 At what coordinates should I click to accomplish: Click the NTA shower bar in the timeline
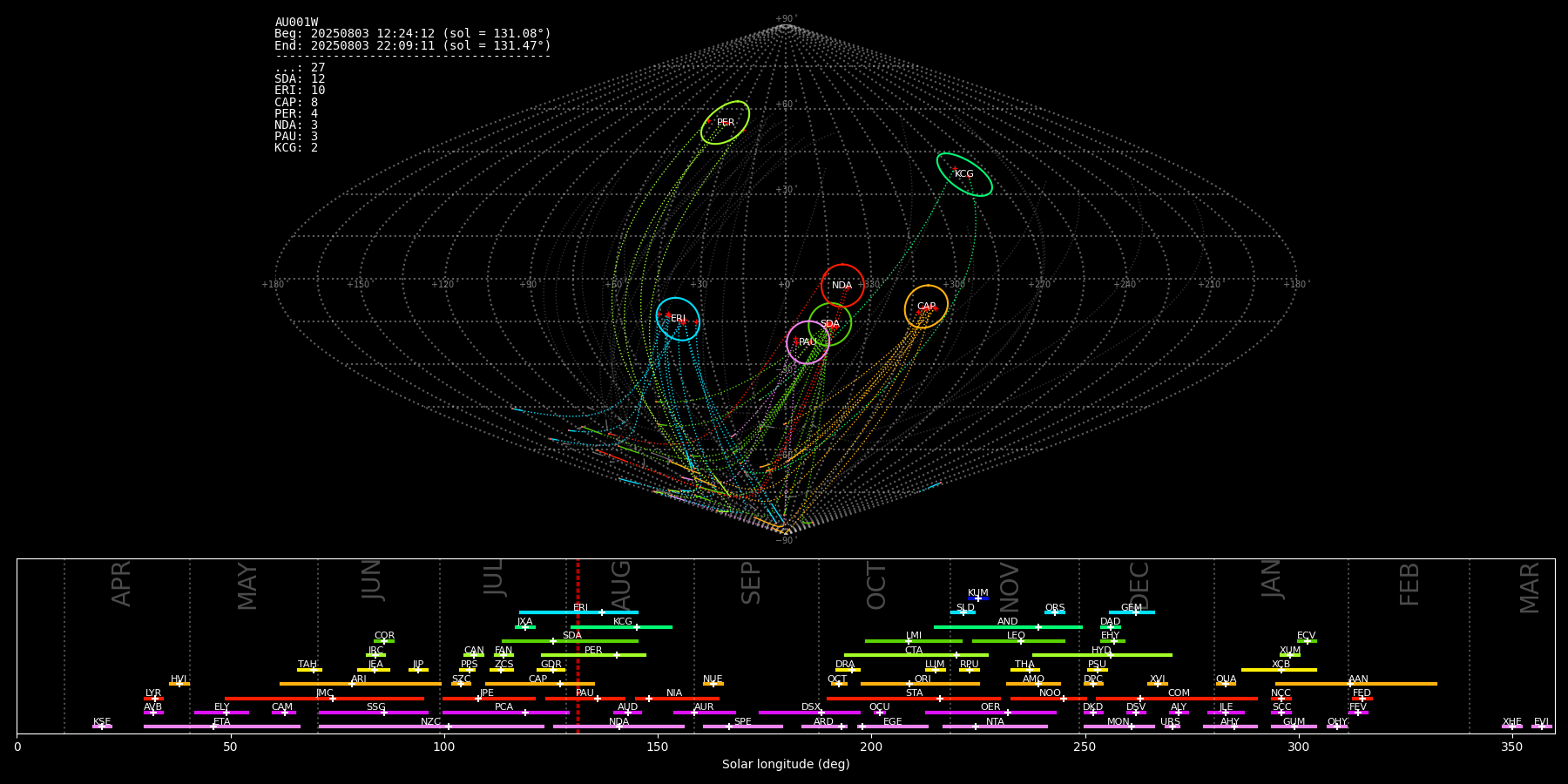pos(995,727)
